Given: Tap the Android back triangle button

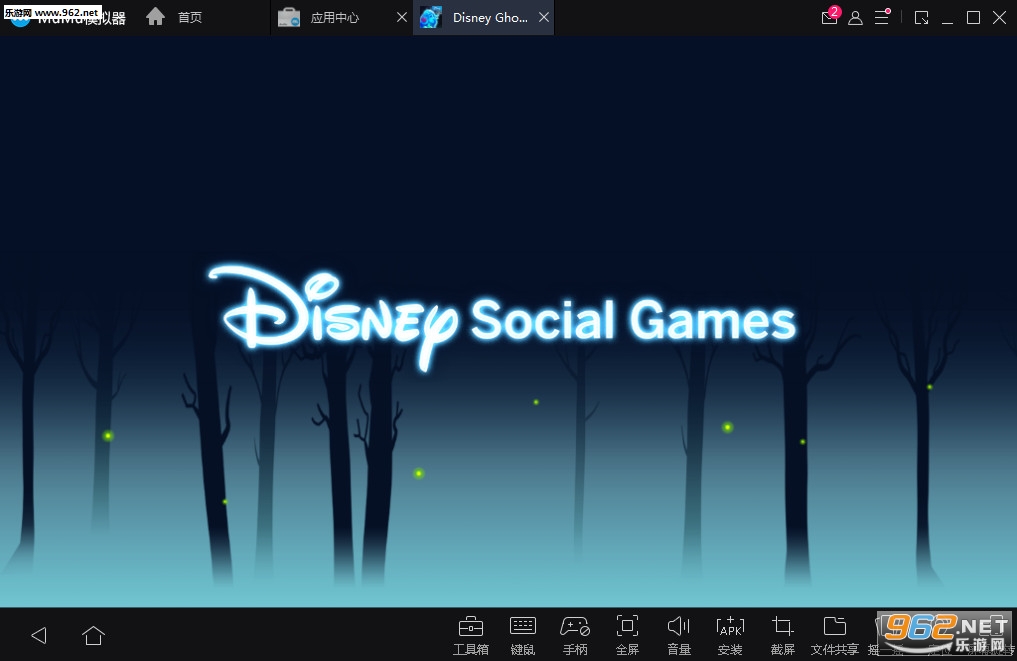Looking at the screenshot, I should coord(39,635).
